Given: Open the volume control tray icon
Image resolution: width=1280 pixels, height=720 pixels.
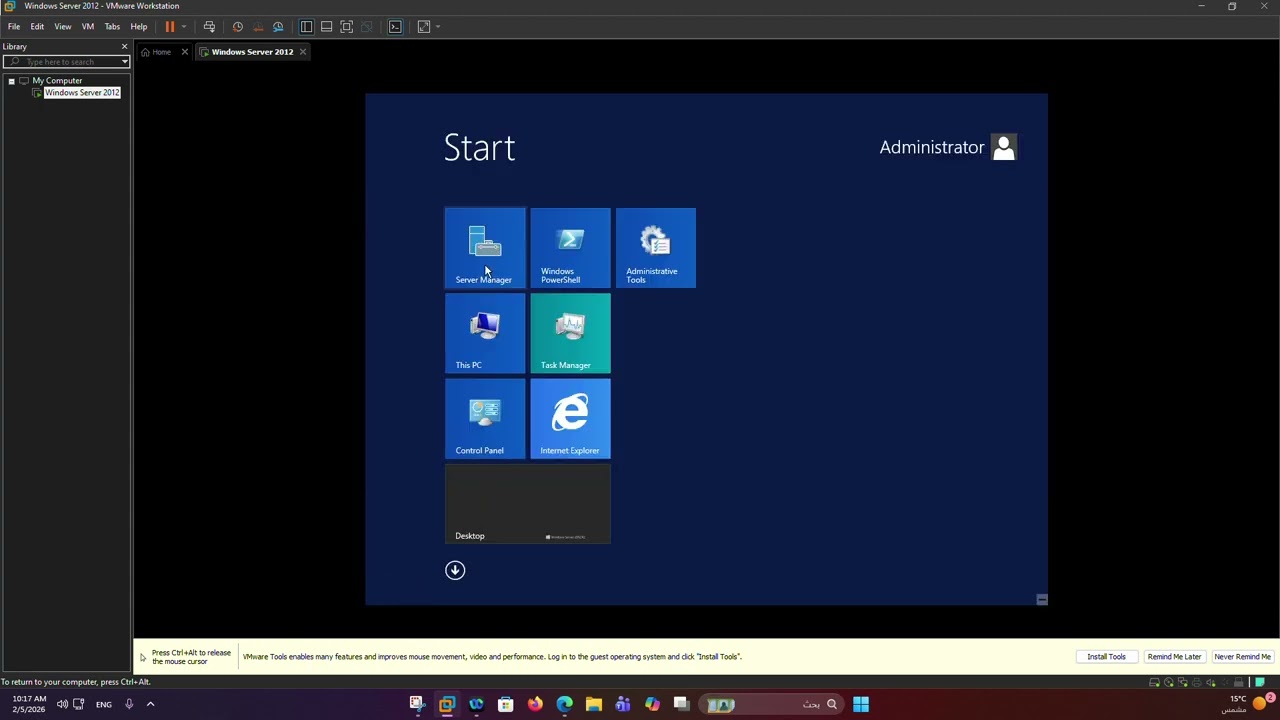Looking at the screenshot, I should [x=62, y=704].
